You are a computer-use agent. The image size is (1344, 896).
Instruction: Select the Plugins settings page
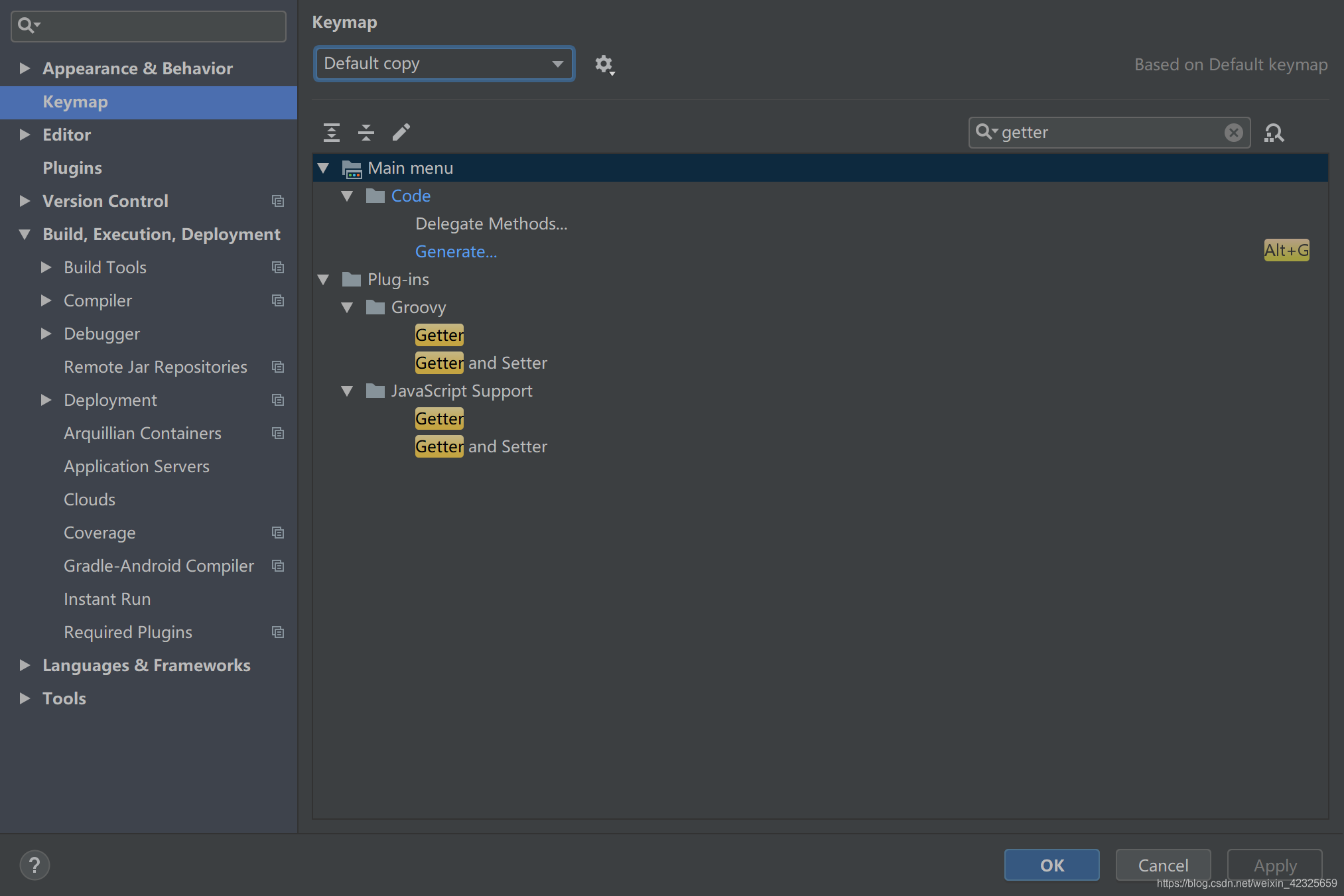tap(72, 168)
